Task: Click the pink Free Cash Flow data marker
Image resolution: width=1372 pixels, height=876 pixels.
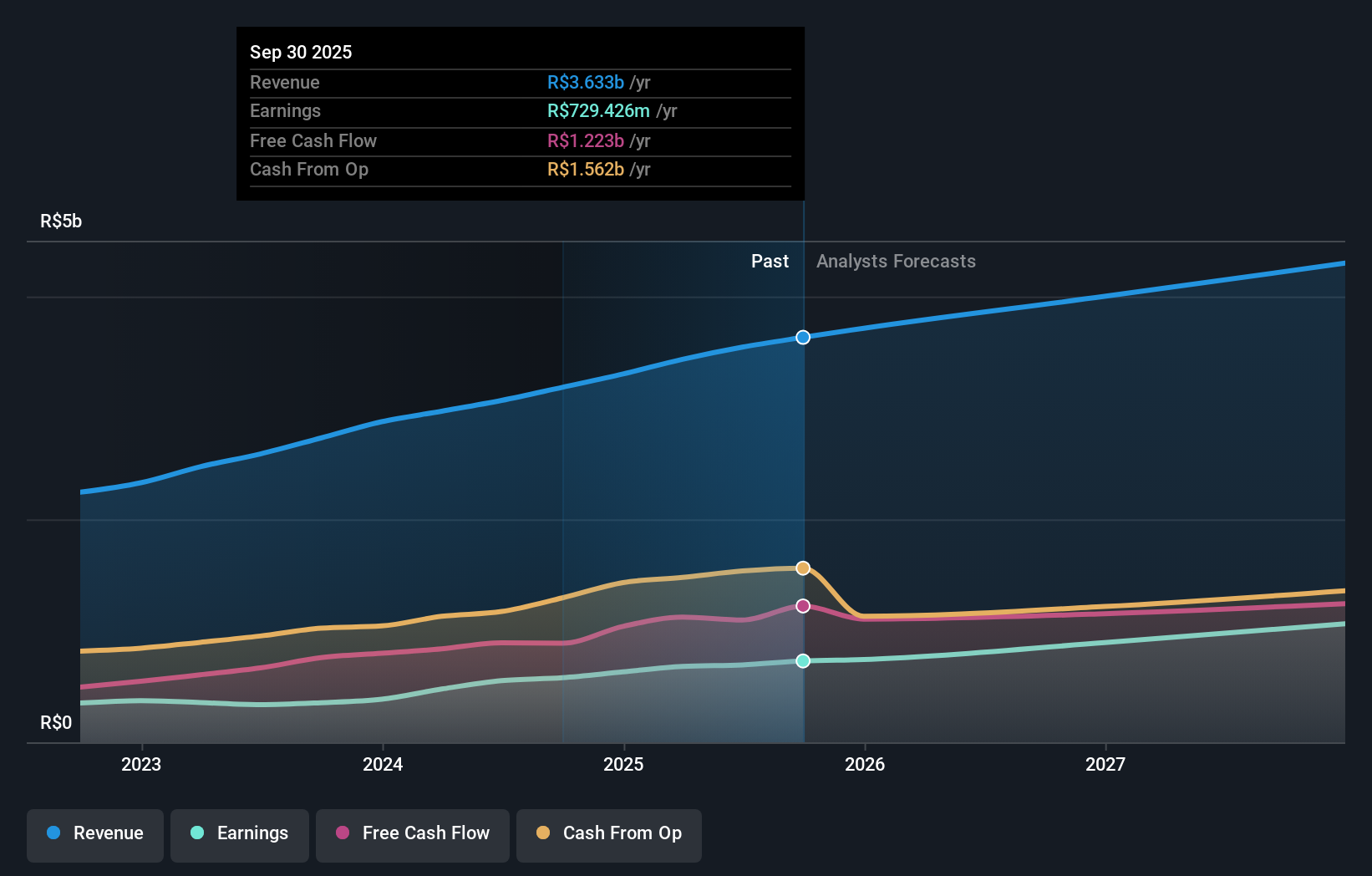Action: [803, 606]
